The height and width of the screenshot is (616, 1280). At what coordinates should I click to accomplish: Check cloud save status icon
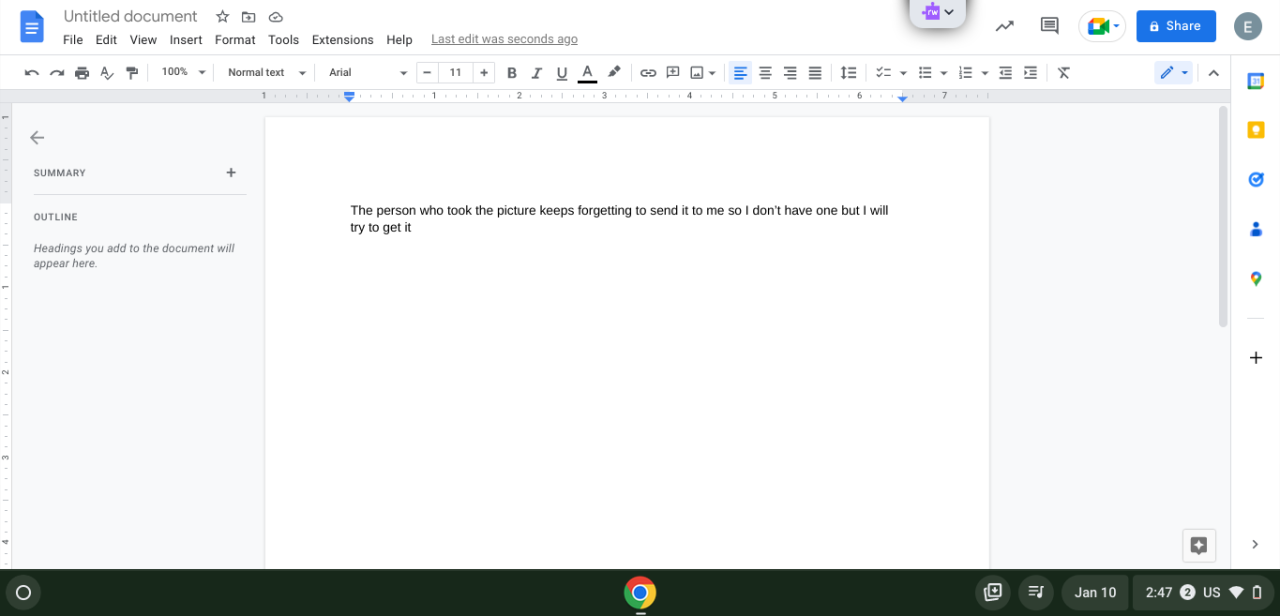point(275,17)
